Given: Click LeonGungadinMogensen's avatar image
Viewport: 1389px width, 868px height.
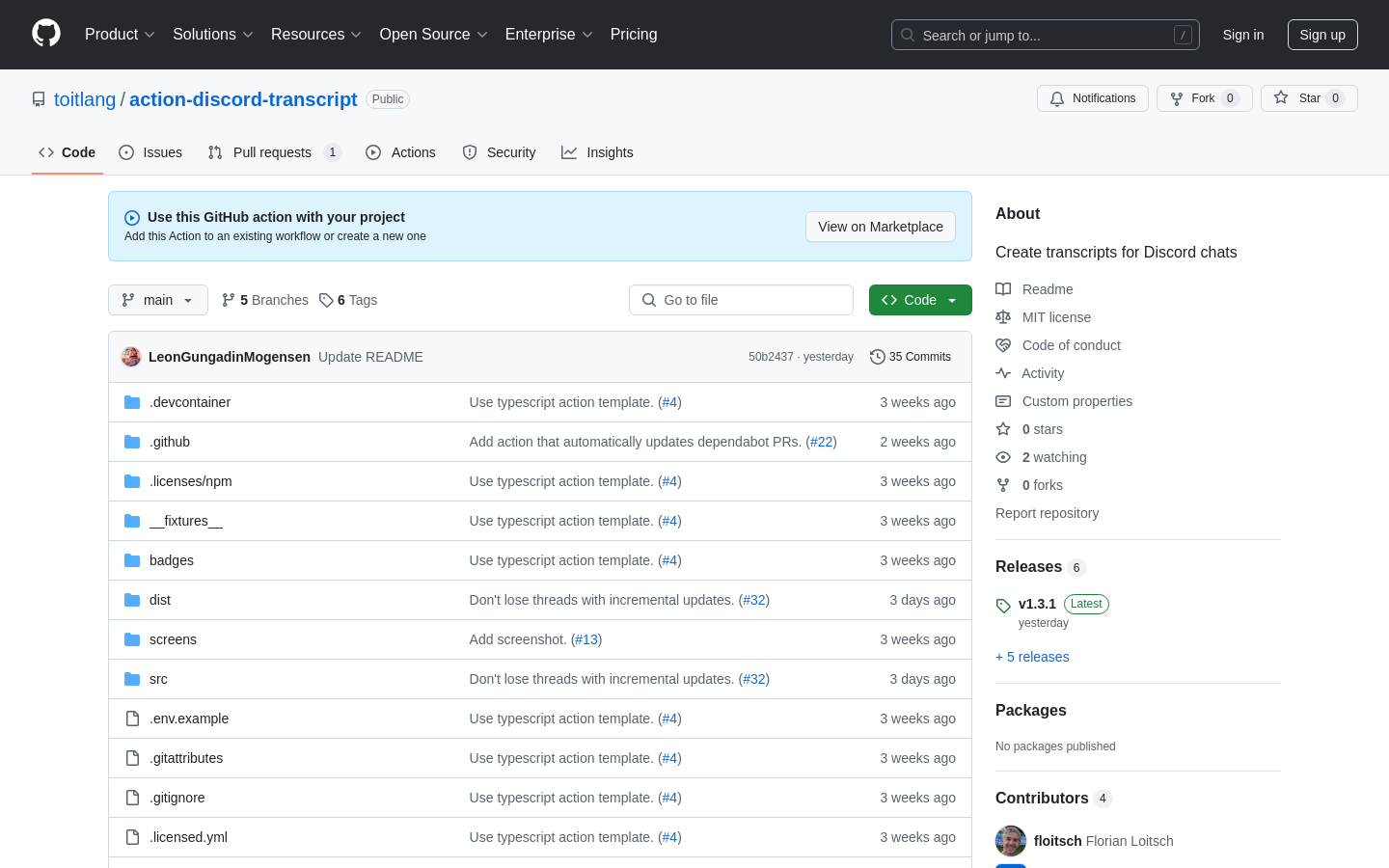Looking at the screenshot, I should click(x=131, y=357).
